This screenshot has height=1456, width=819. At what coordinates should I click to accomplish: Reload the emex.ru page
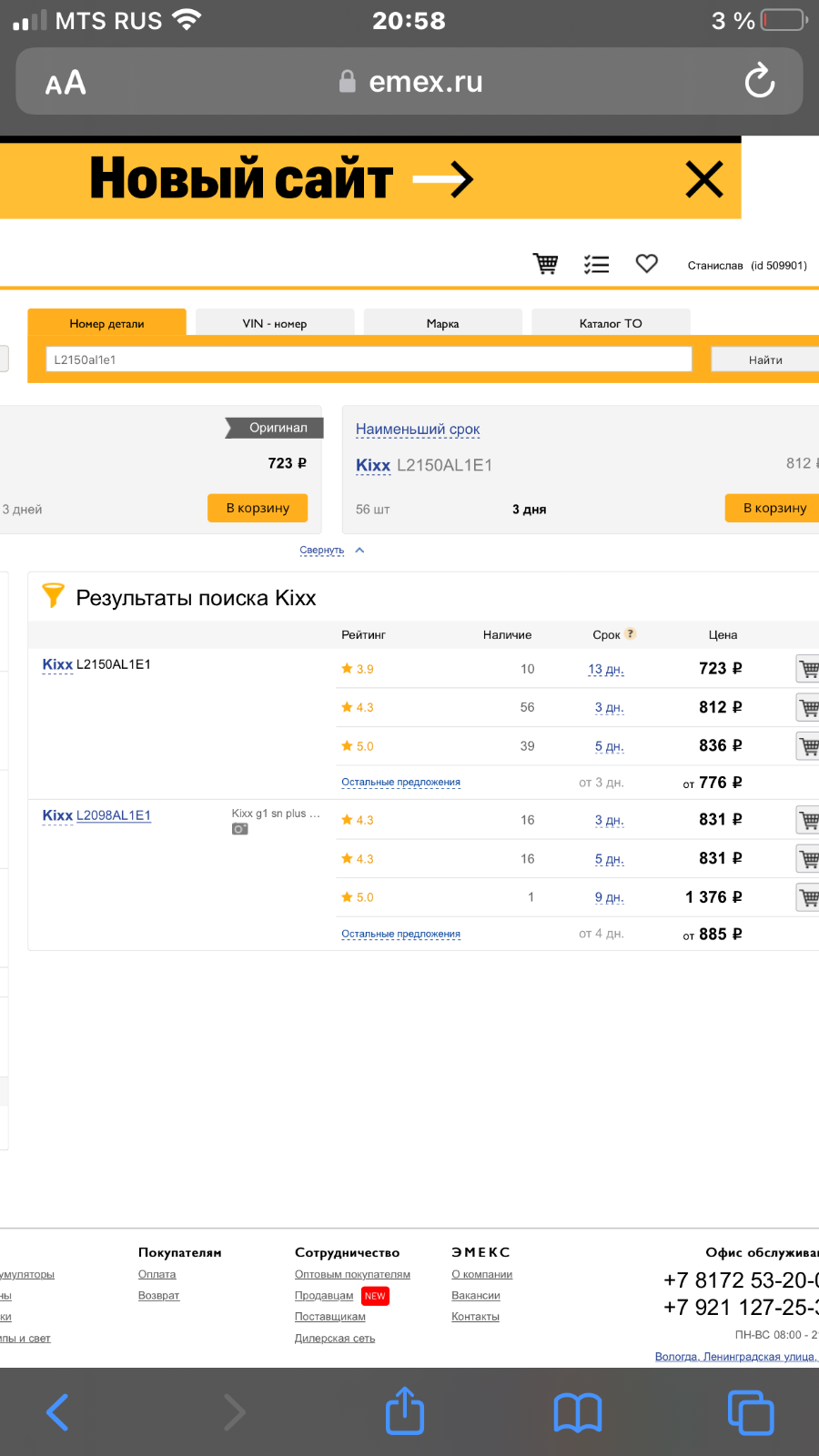pyautogui.click(x=759, y=81)
